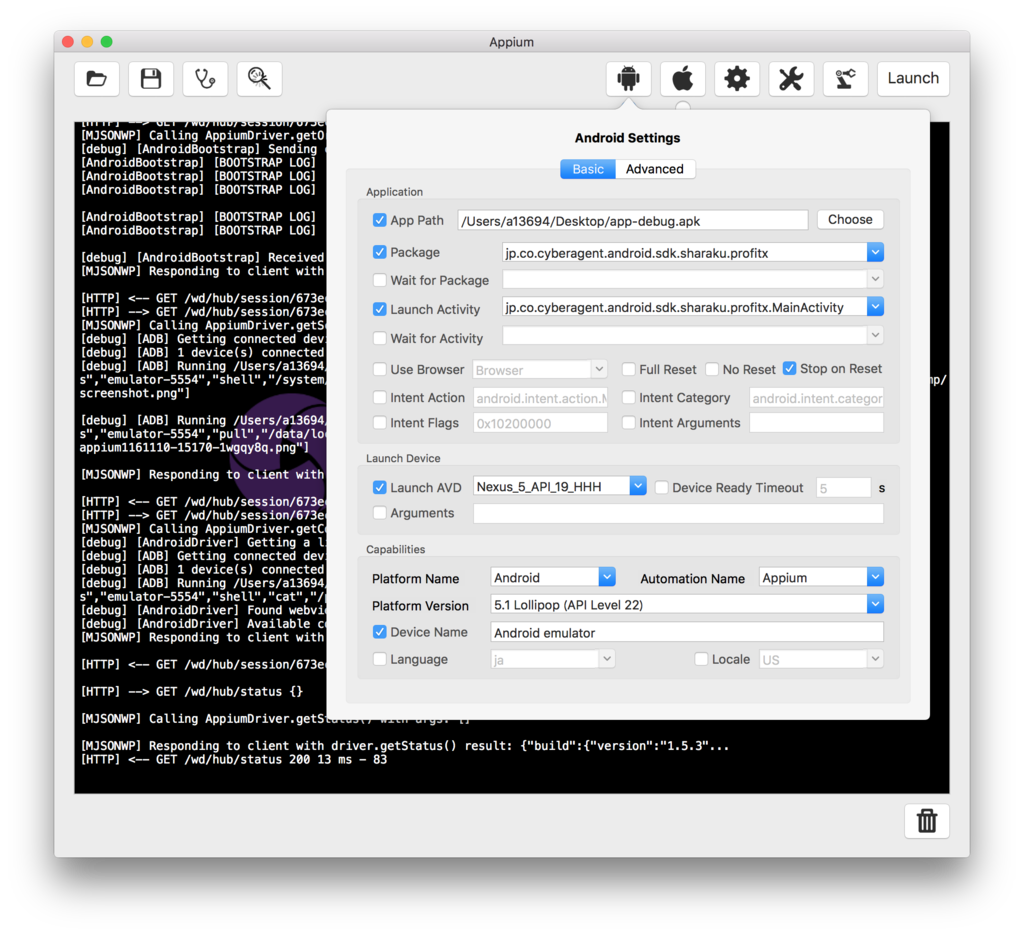Image resolution: width=1024 pixels, height=935 pixels.
Task: Open the Inspector magnifier icon
Action: (x=259, y=79)
